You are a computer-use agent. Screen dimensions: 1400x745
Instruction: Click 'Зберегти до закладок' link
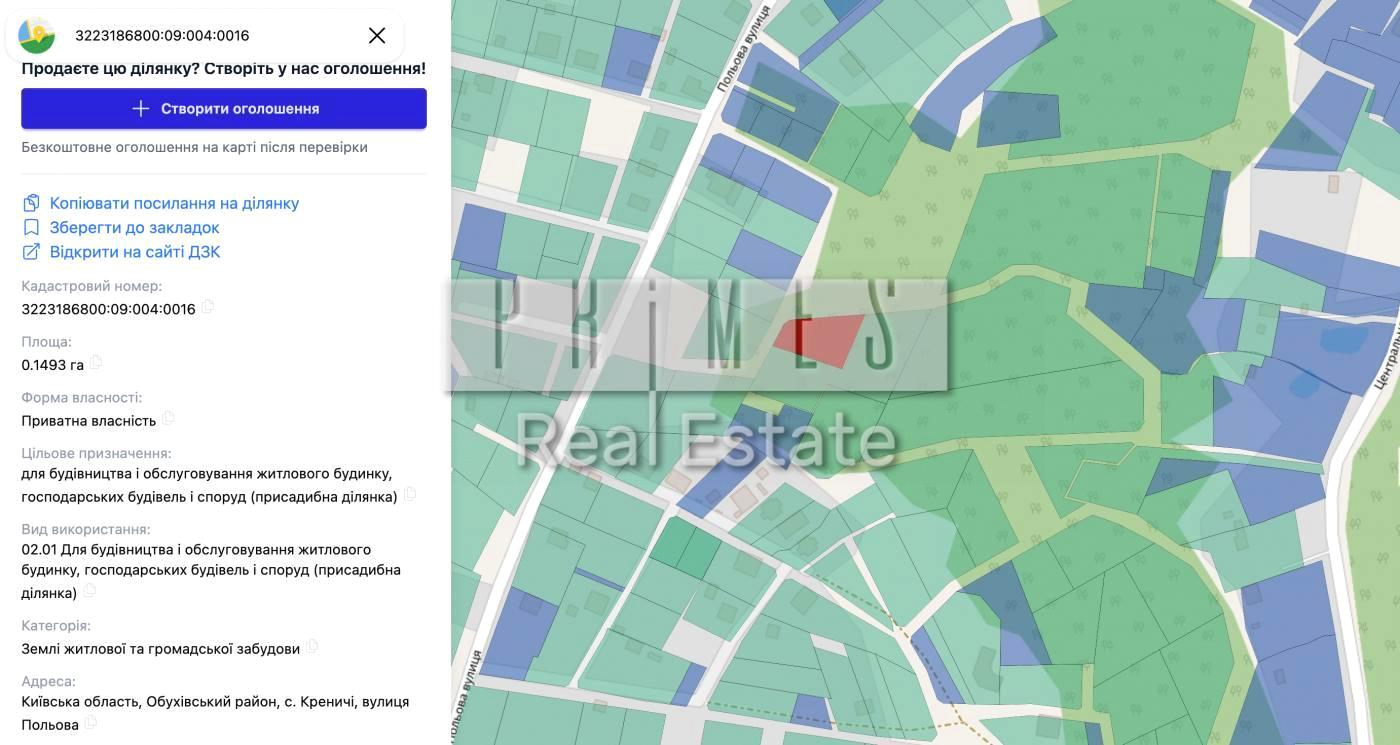coord(134,227)
